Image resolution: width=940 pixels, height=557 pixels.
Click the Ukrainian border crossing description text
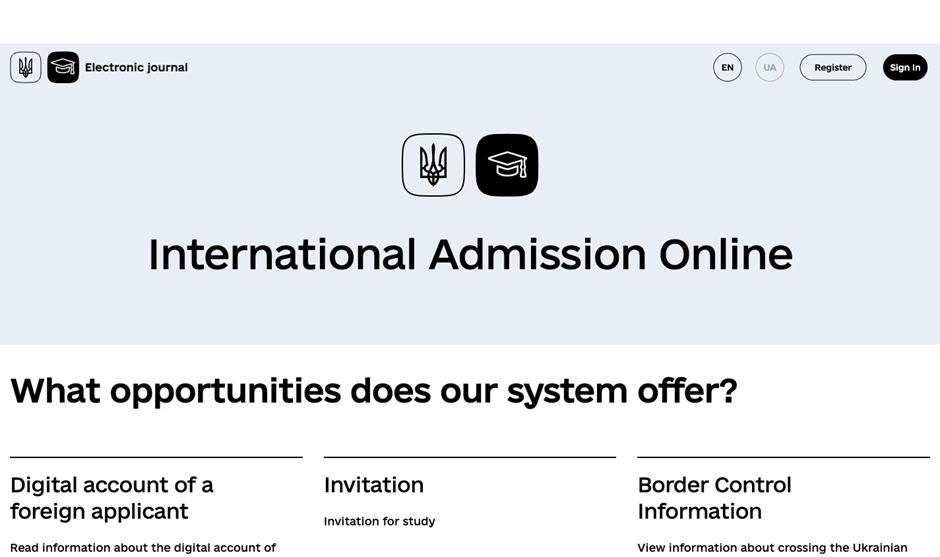(772, 547)
